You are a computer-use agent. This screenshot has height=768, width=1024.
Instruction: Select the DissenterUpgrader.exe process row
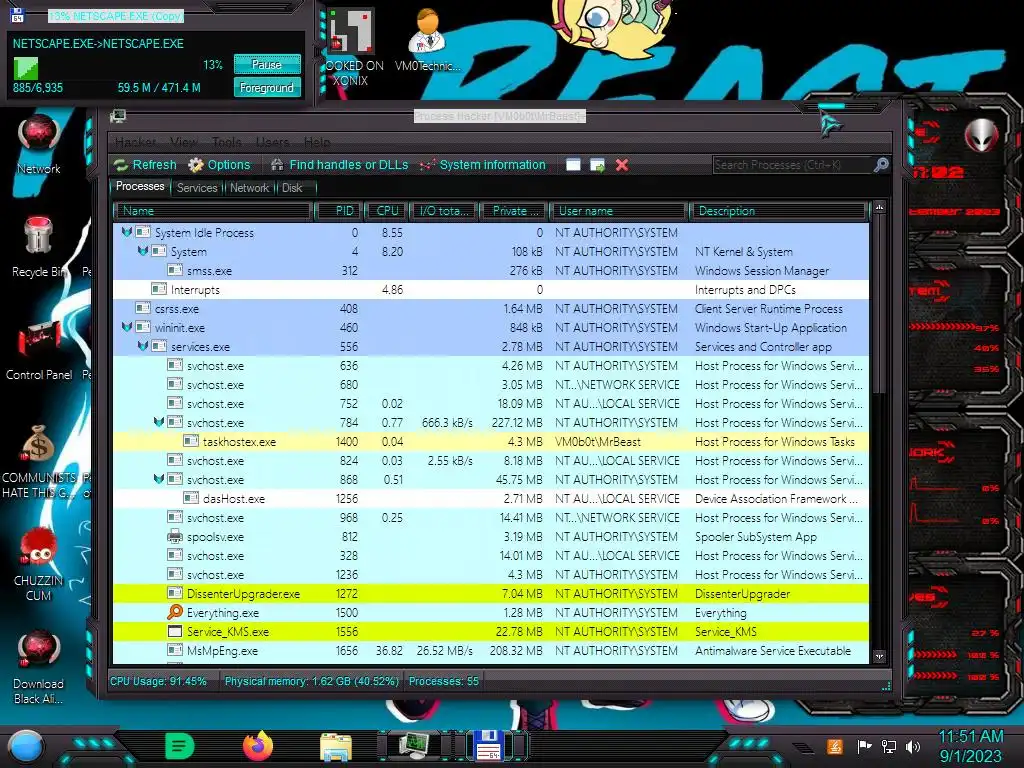[x=490, y=594]
